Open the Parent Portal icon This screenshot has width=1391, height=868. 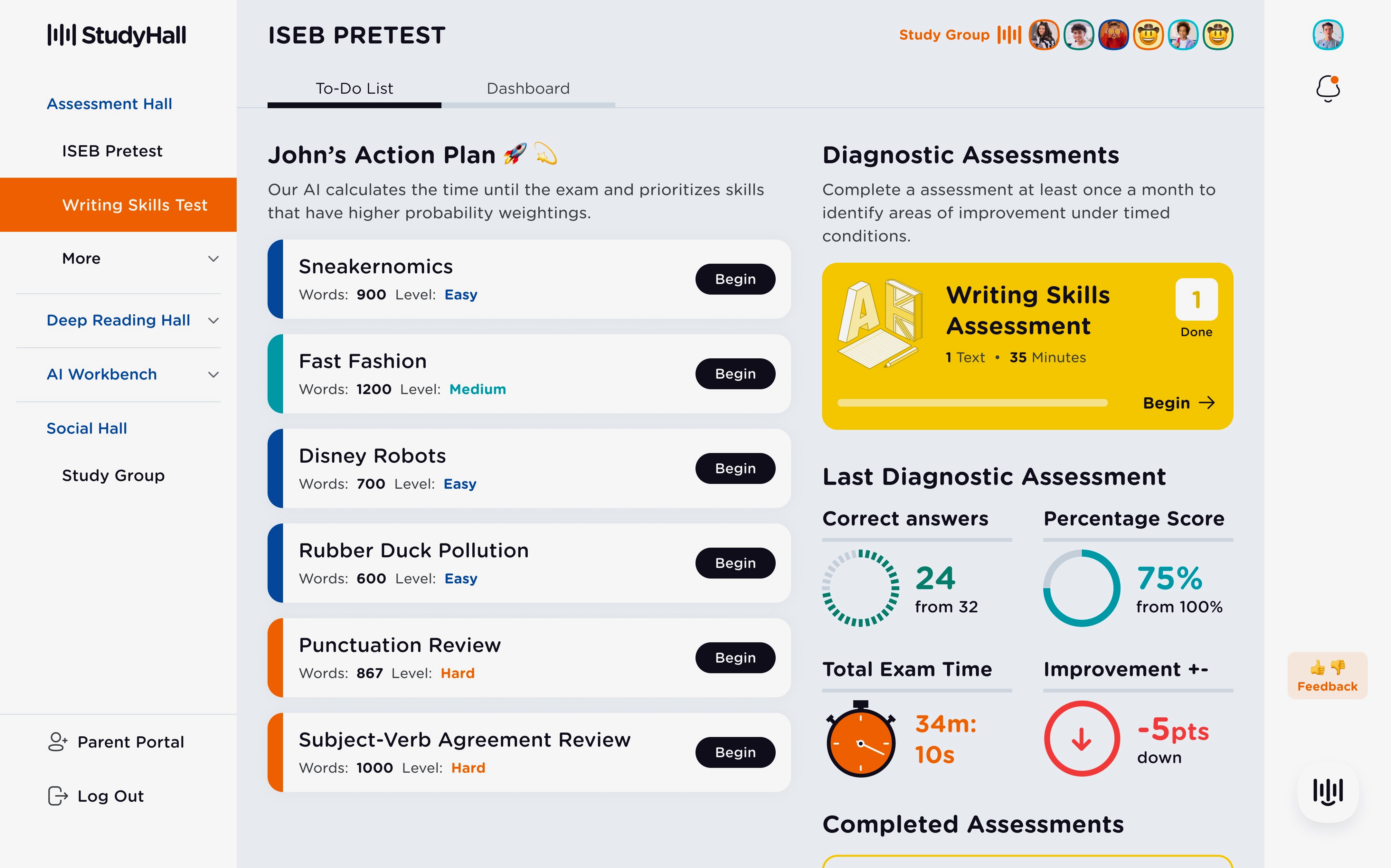[x=57, y=742]
